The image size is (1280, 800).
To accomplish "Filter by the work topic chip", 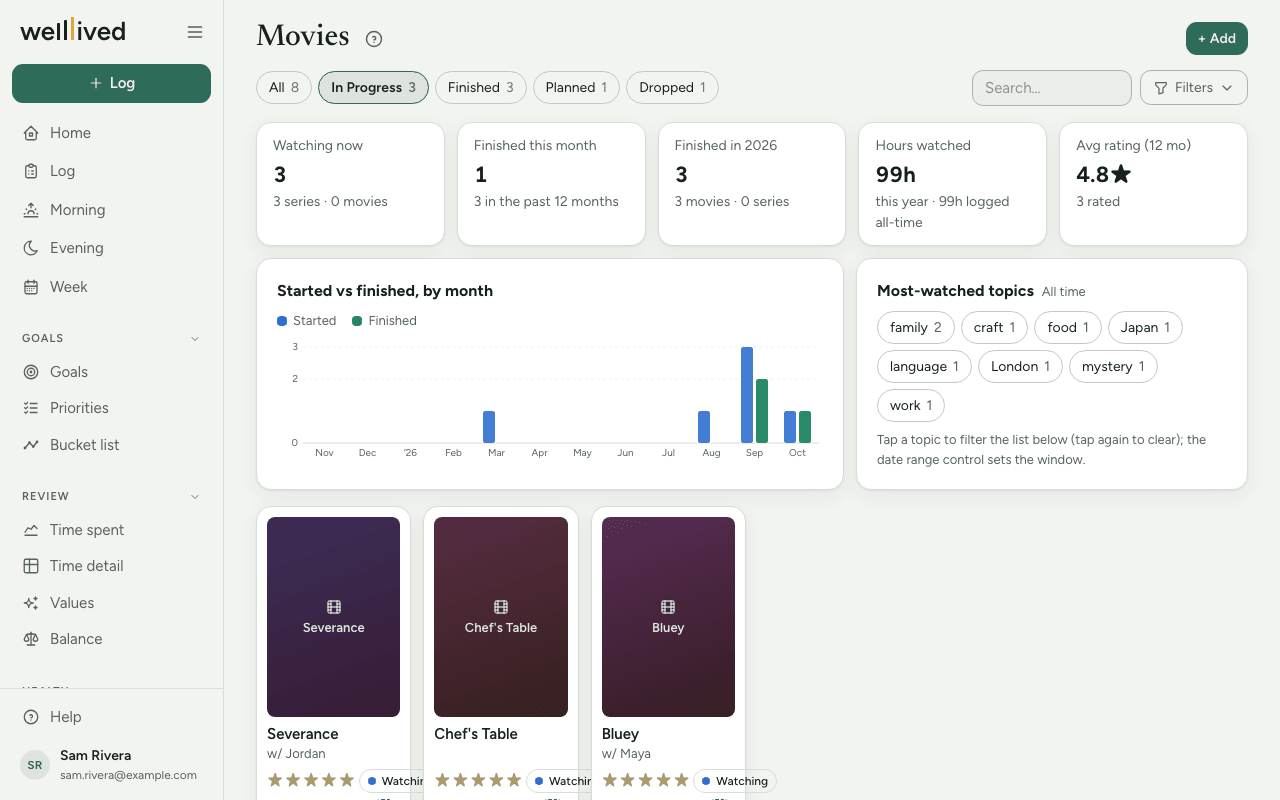I will tap(911, 405).
